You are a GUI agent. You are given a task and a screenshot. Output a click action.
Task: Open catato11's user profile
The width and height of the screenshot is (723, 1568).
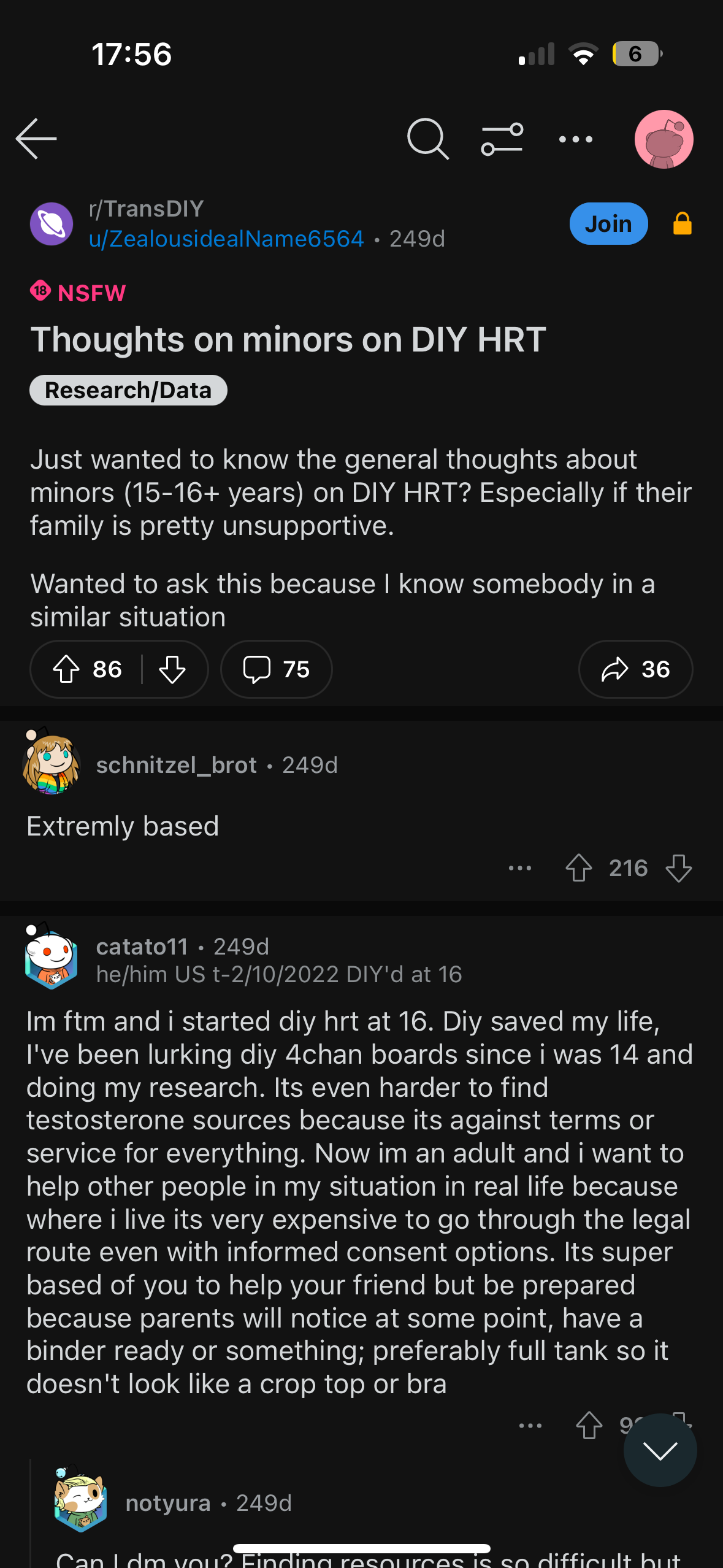coord(142,947)
